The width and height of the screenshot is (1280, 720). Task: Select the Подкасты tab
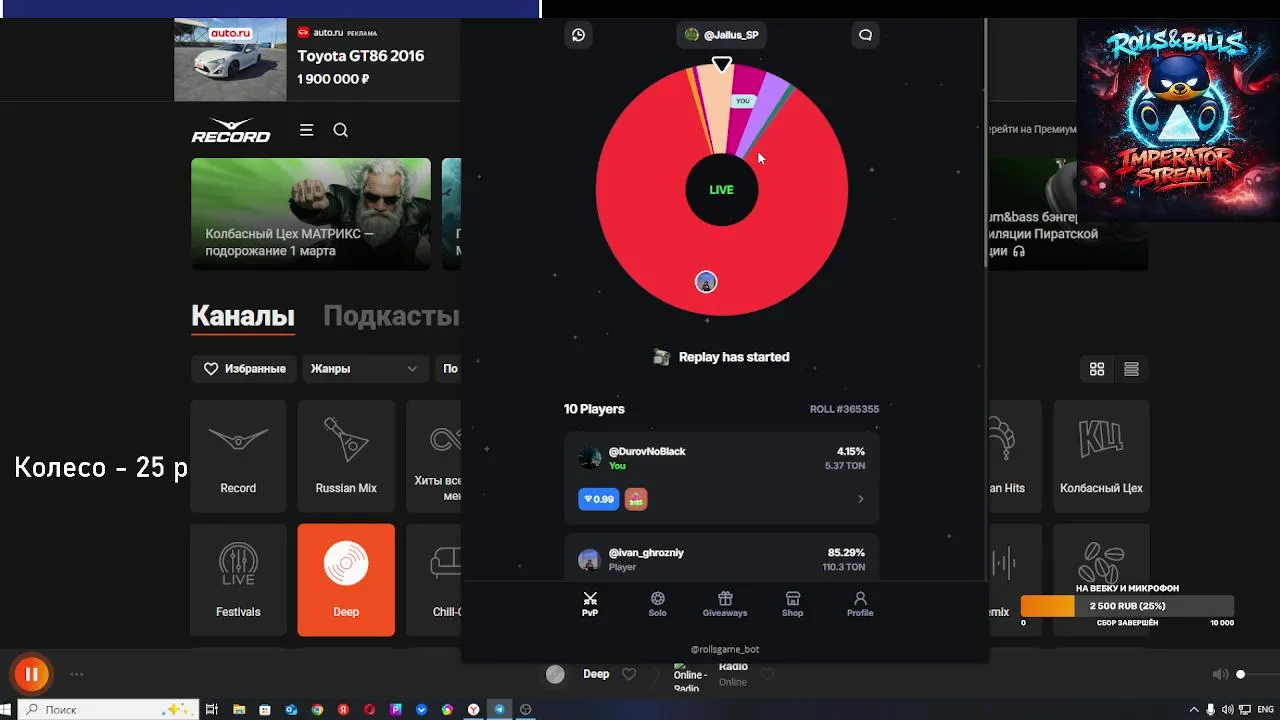click(391, 316)
